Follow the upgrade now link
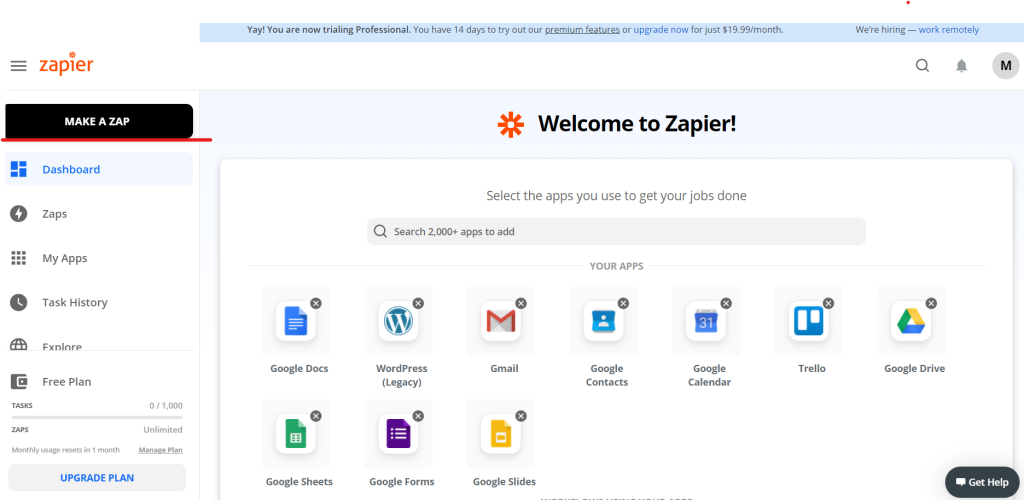This screenshot has height=500, width=1024. point(661,29)
